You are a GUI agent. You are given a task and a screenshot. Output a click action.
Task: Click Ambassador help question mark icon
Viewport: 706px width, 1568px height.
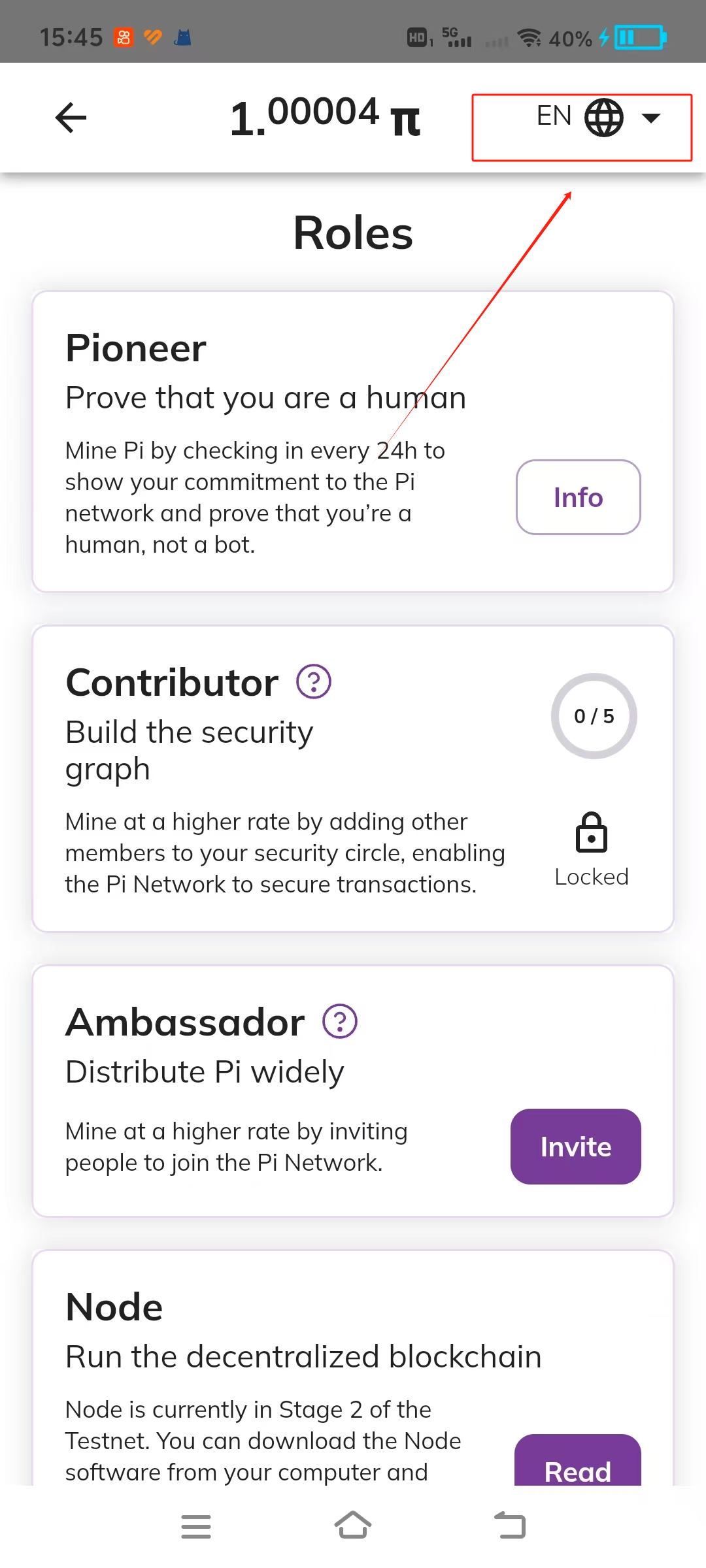coord(340,1021)
